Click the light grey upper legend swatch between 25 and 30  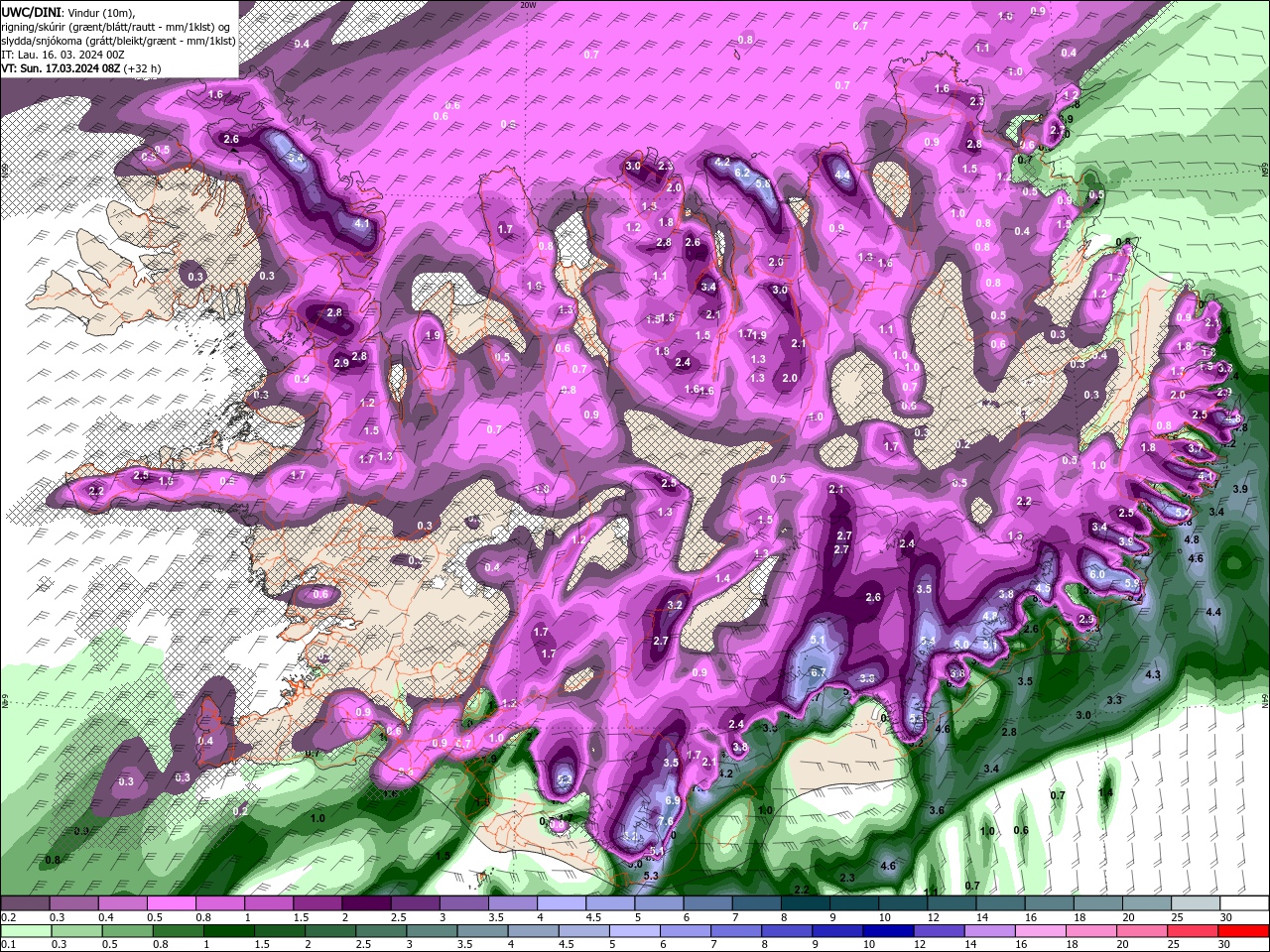pyautogui.click(x=1196, y=903)
